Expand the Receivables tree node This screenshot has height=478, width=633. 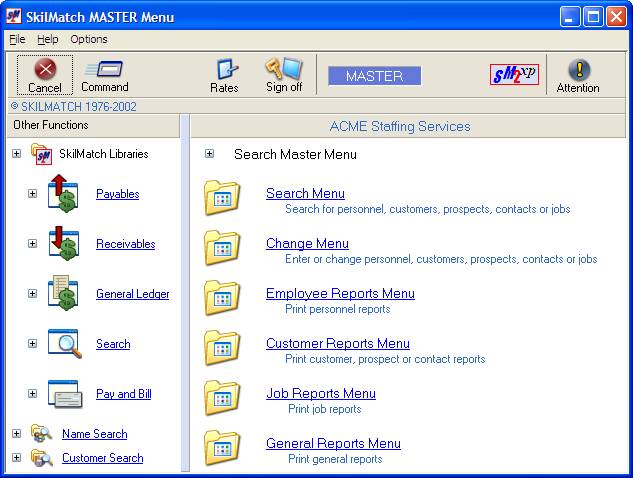33,243
